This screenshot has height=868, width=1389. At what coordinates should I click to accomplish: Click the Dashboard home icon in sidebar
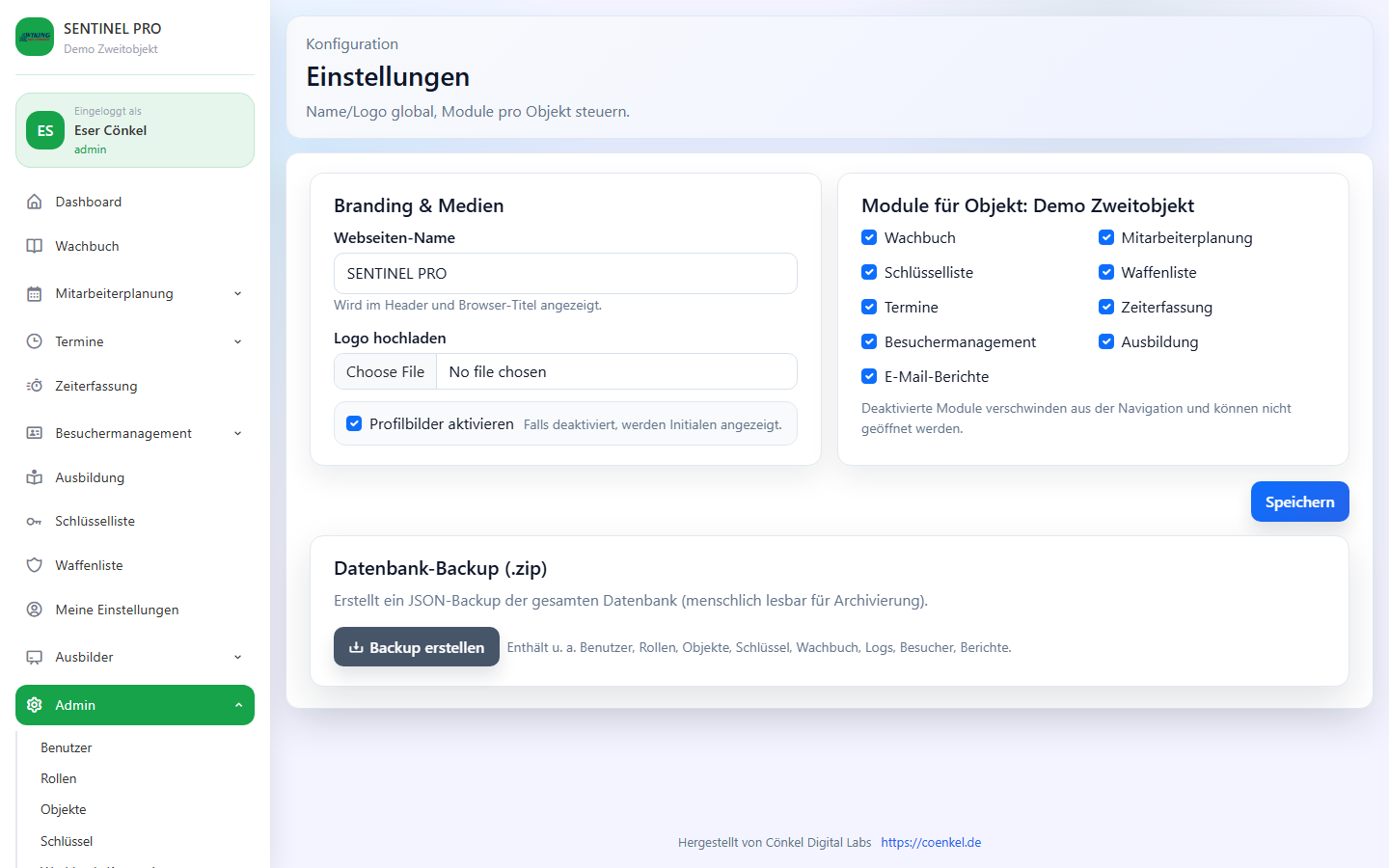point(35,202)
